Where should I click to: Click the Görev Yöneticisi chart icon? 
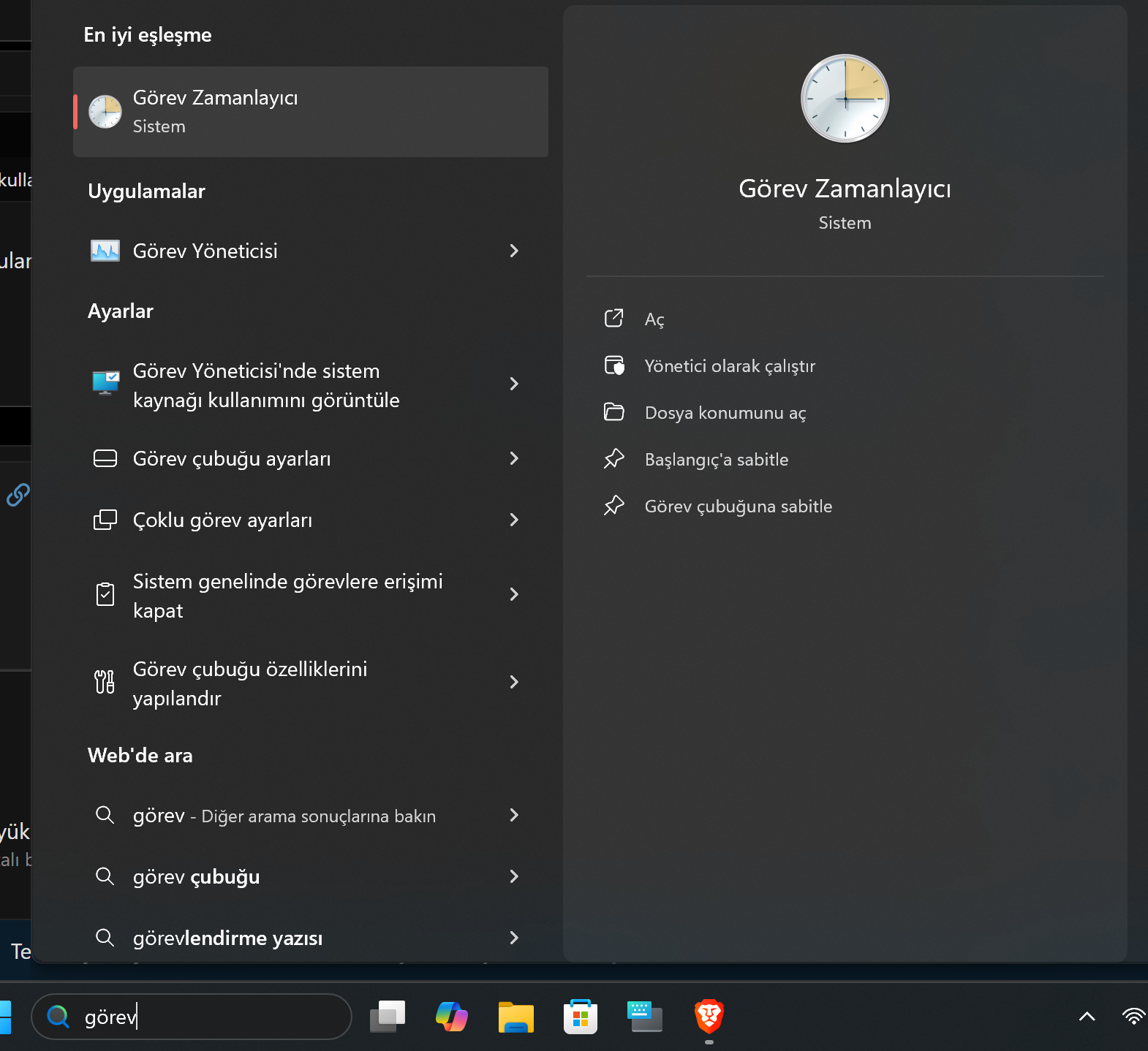point(105,251)
